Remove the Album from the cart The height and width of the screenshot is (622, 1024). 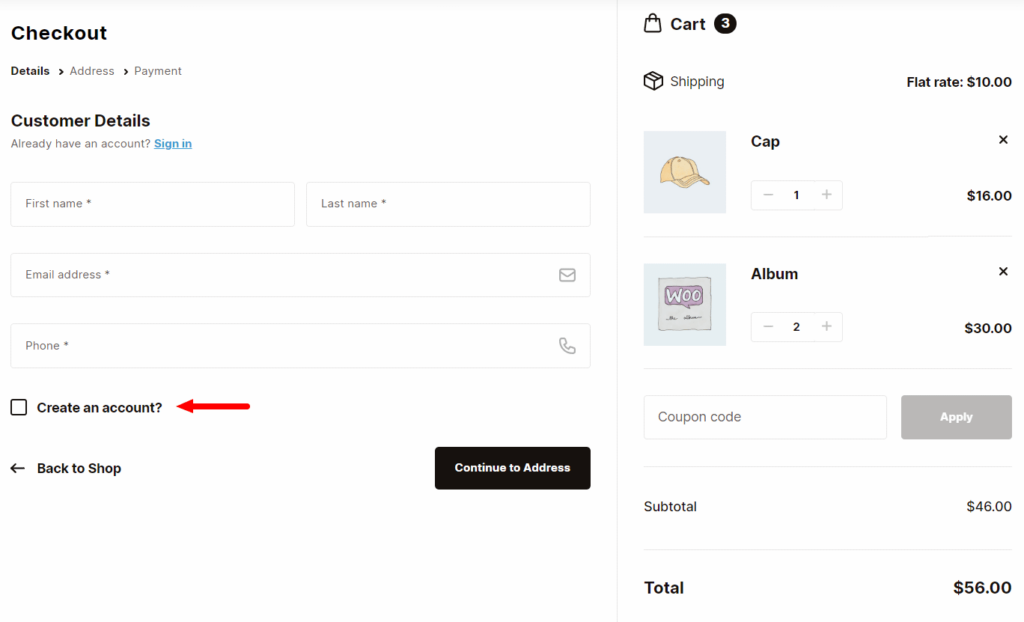tap(1003, 271)
